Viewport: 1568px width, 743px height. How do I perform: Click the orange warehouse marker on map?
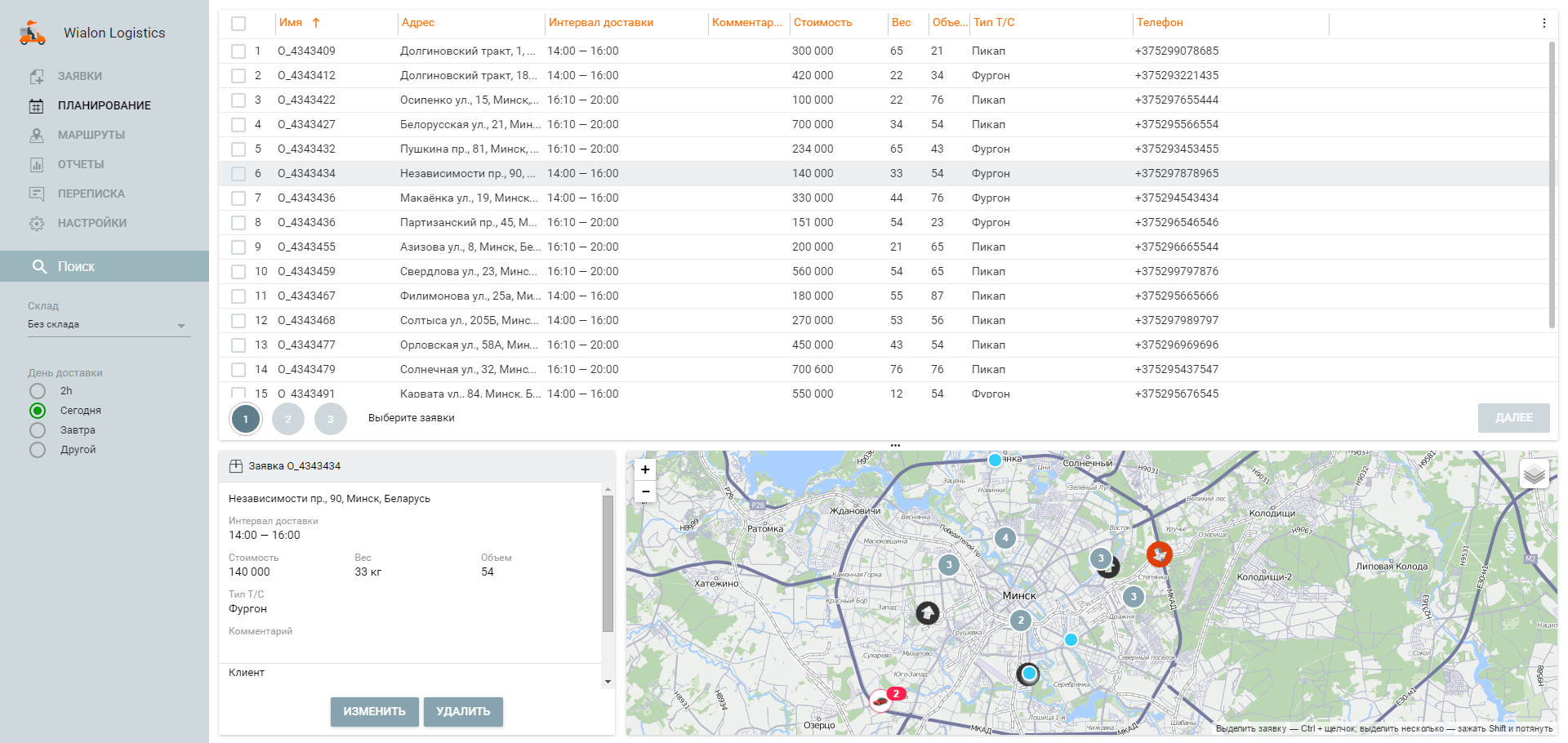tap(1159, 554)
